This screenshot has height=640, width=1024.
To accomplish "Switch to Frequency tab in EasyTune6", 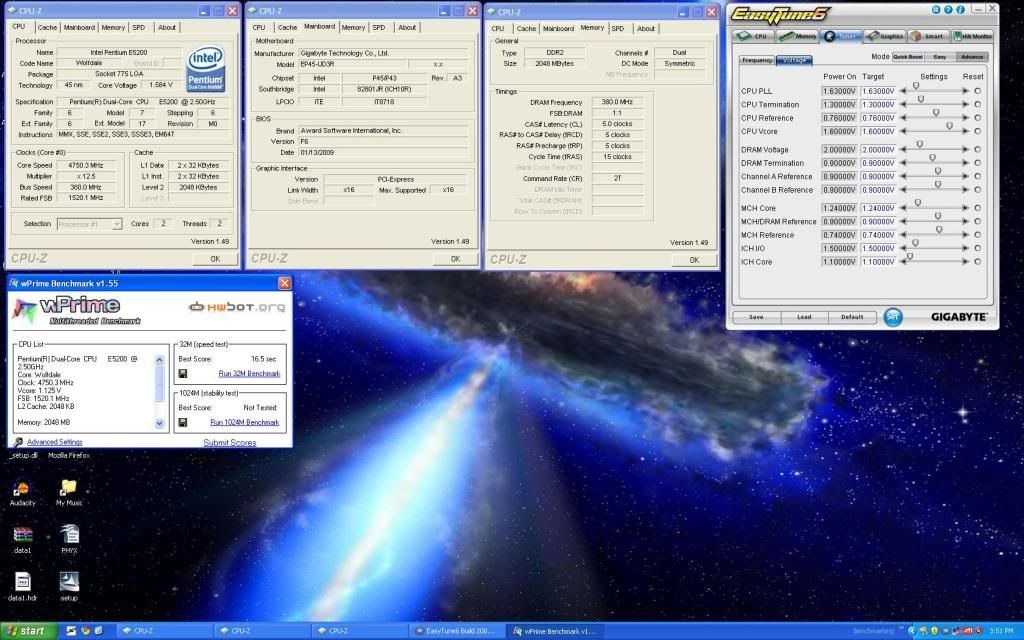I will click(757, 60).
